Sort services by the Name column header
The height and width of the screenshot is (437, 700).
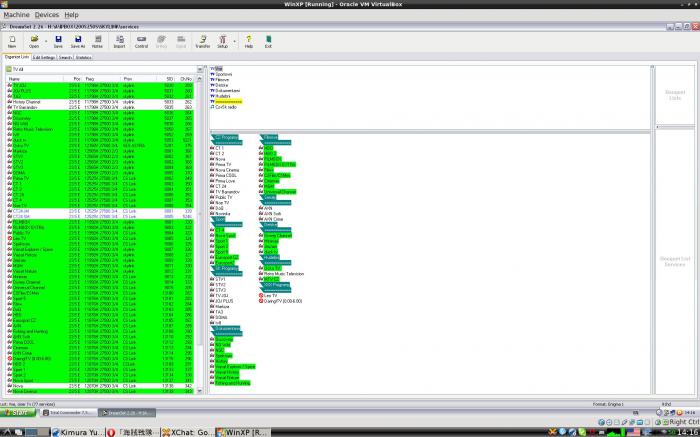click(34, 79)
